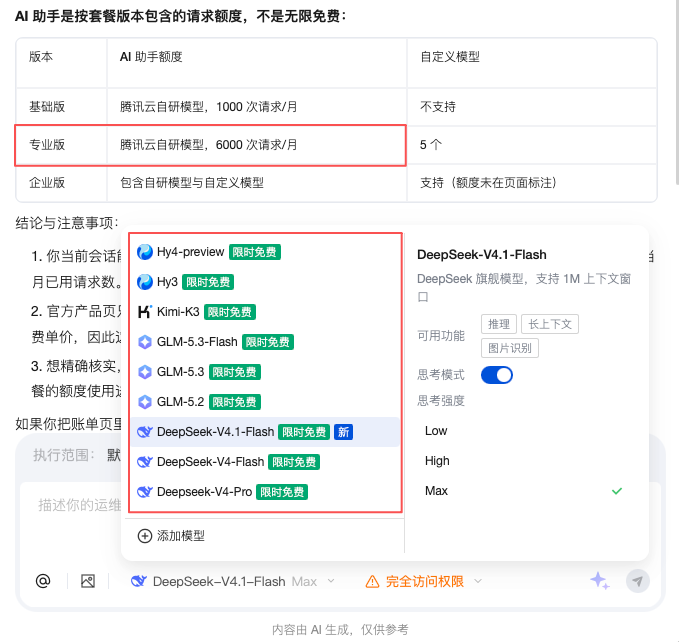Click the 结论与注意事项 heading
The height and width of the screenshot is (642, 679).
click(67, 223)
